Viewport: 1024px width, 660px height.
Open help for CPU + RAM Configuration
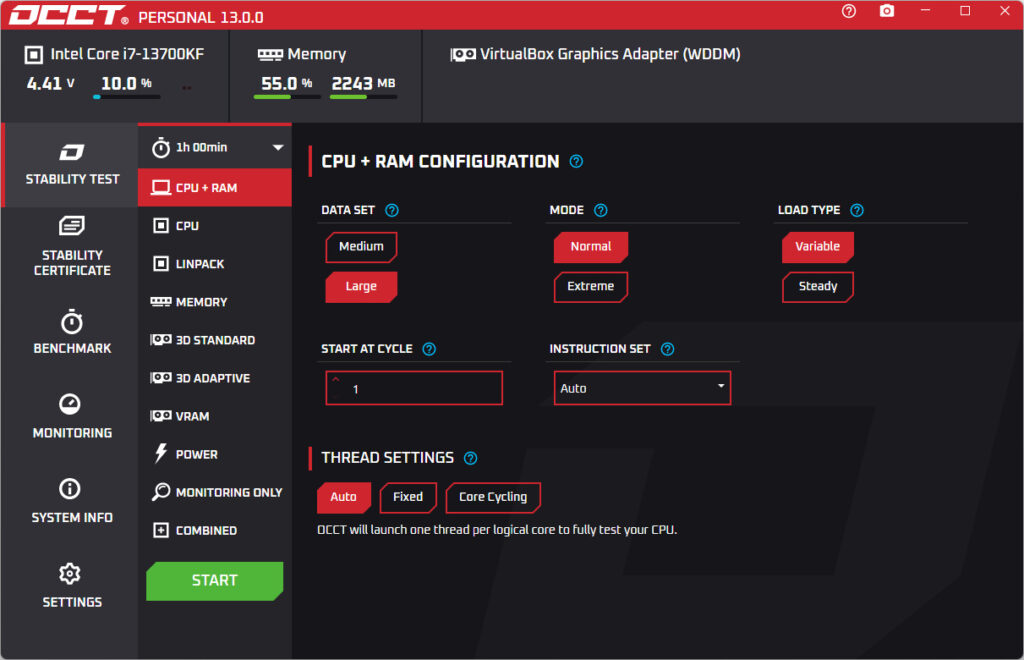pyautogui.click(x=576, y=161)
